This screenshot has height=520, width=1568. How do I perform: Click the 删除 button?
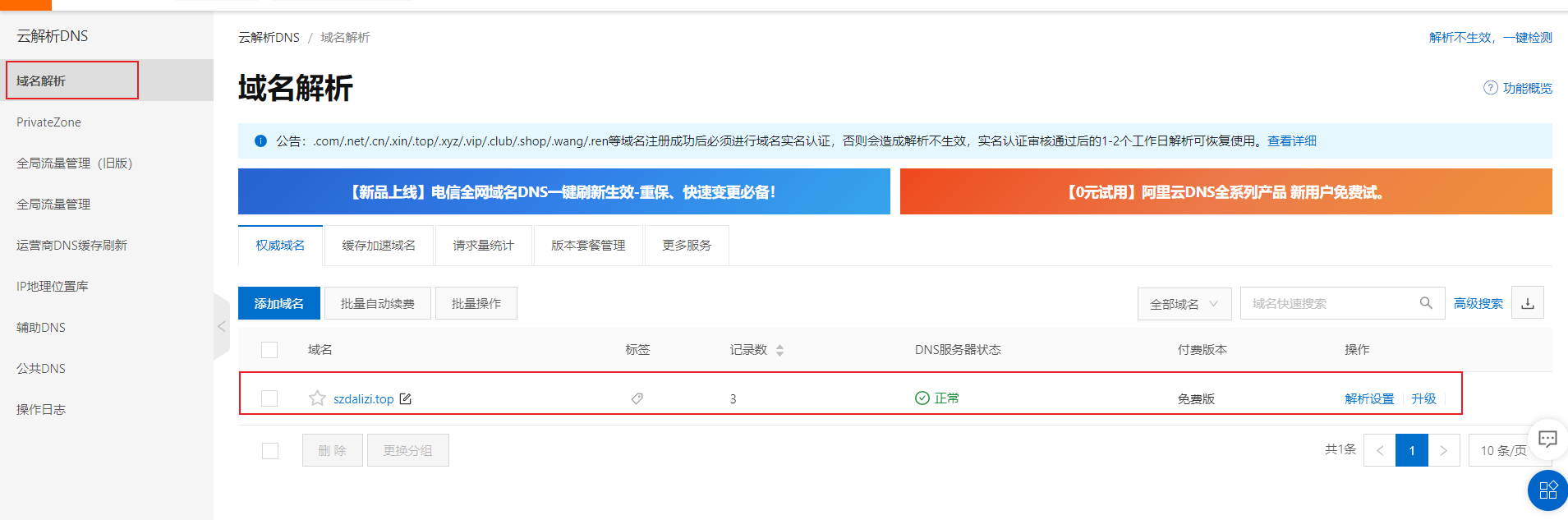click(x=333, y=450)
